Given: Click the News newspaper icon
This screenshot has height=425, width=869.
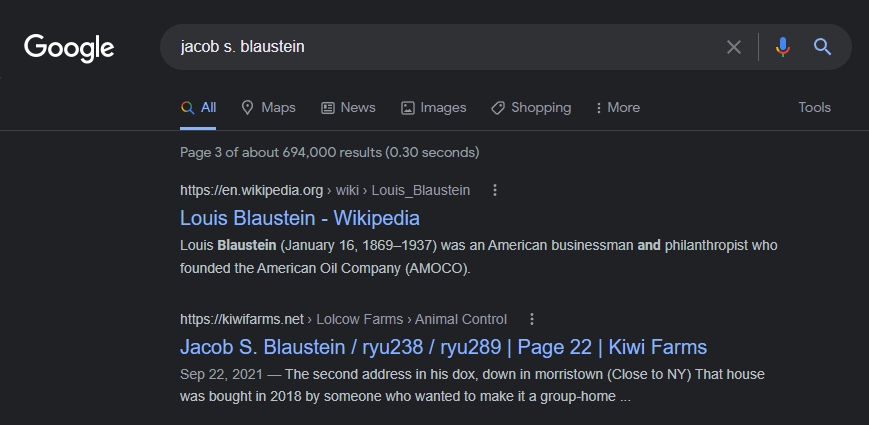Looking at the screenshot, I should [x=327, y=108].
